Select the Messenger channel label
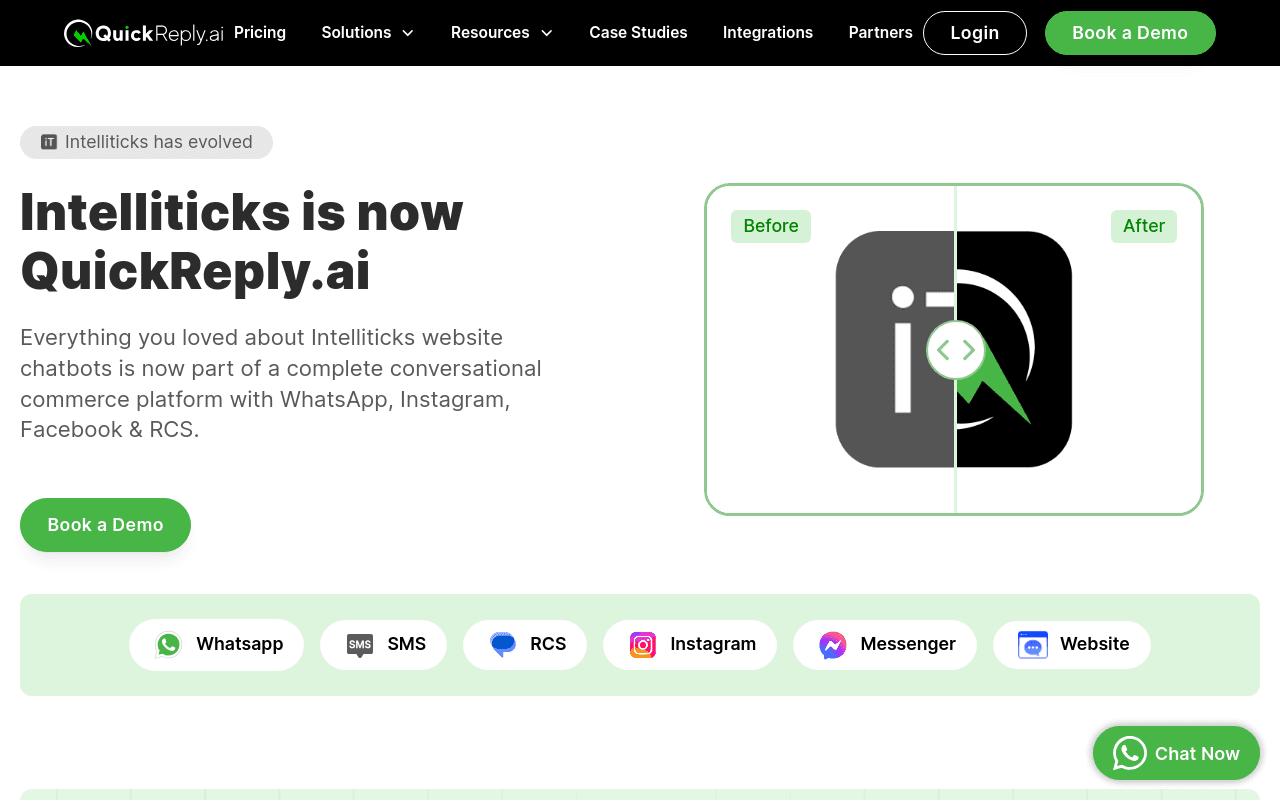1280x800 pixels. (908, 644)
